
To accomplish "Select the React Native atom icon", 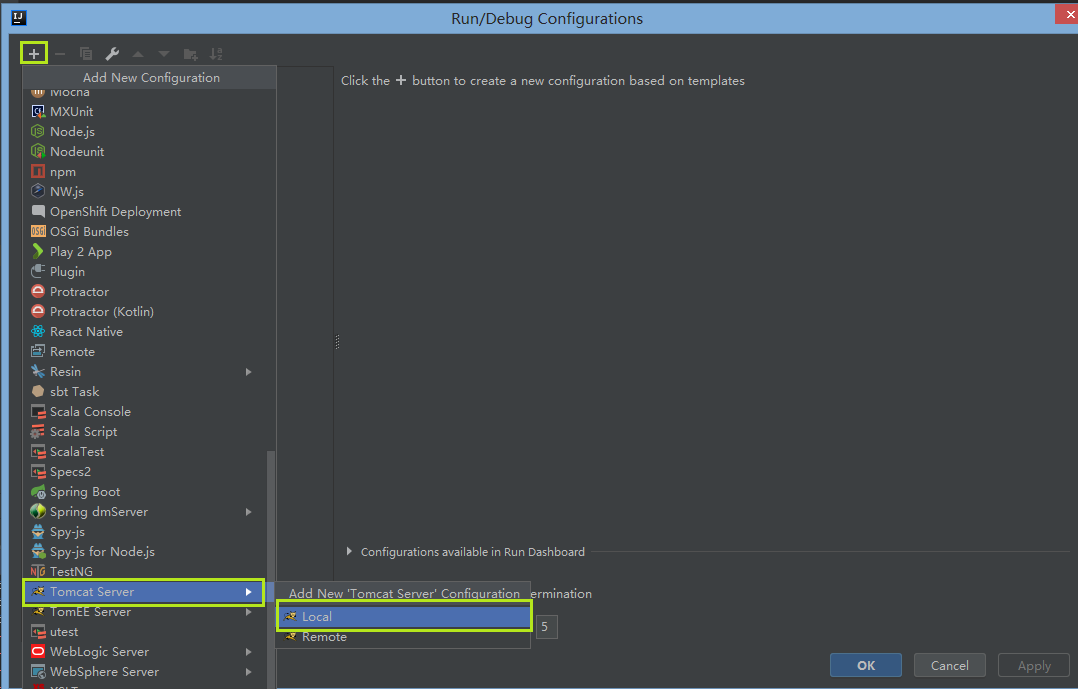I will pyautogui.click(x=38, y=331).
